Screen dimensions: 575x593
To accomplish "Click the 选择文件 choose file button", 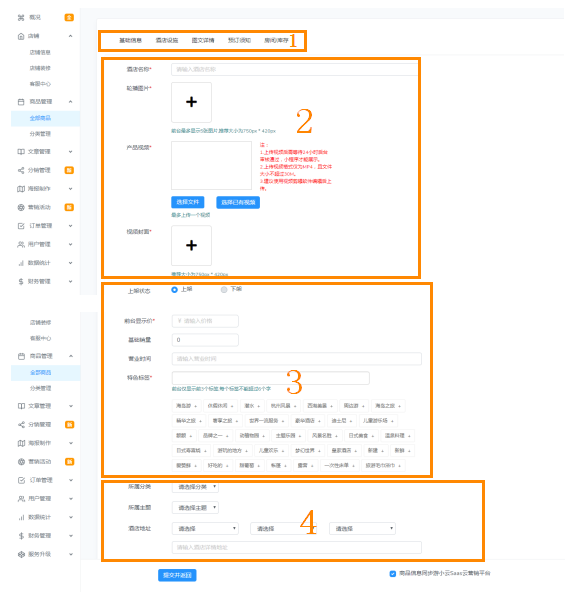I will tap(188, 202).
